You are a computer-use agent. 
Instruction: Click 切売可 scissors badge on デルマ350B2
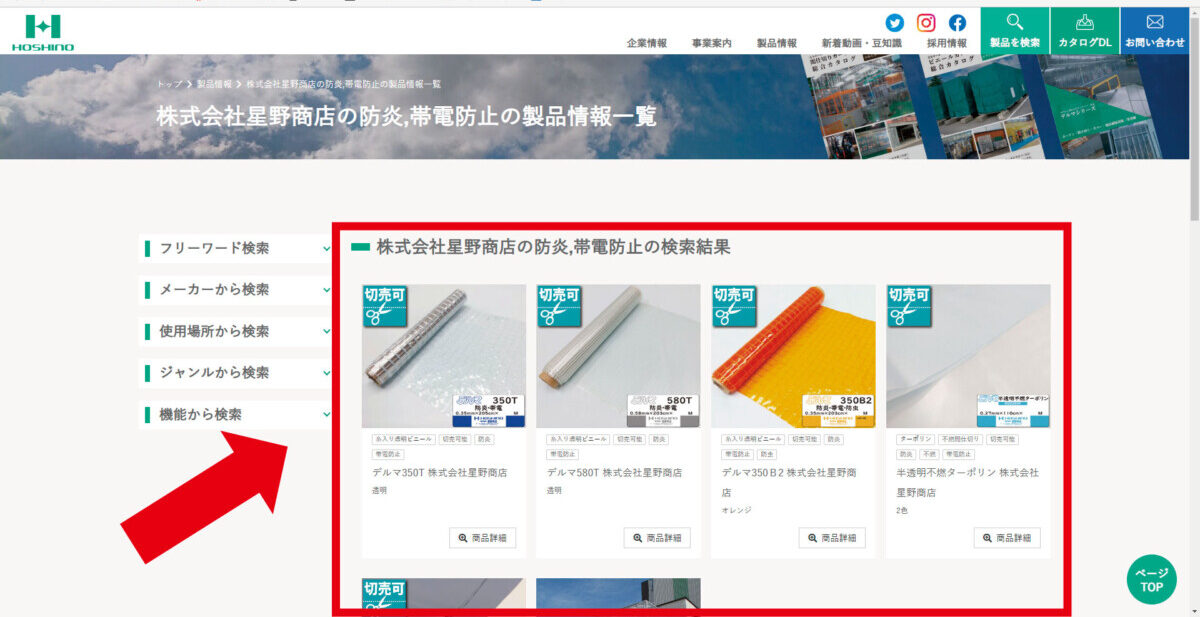(733, 307)
